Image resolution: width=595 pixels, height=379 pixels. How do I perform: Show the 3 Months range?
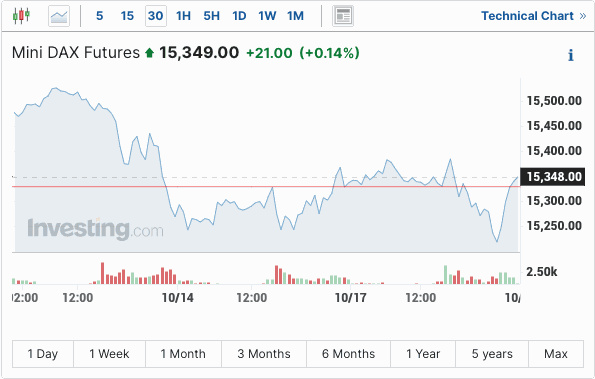pyautogui.click(x=264, y=354)
